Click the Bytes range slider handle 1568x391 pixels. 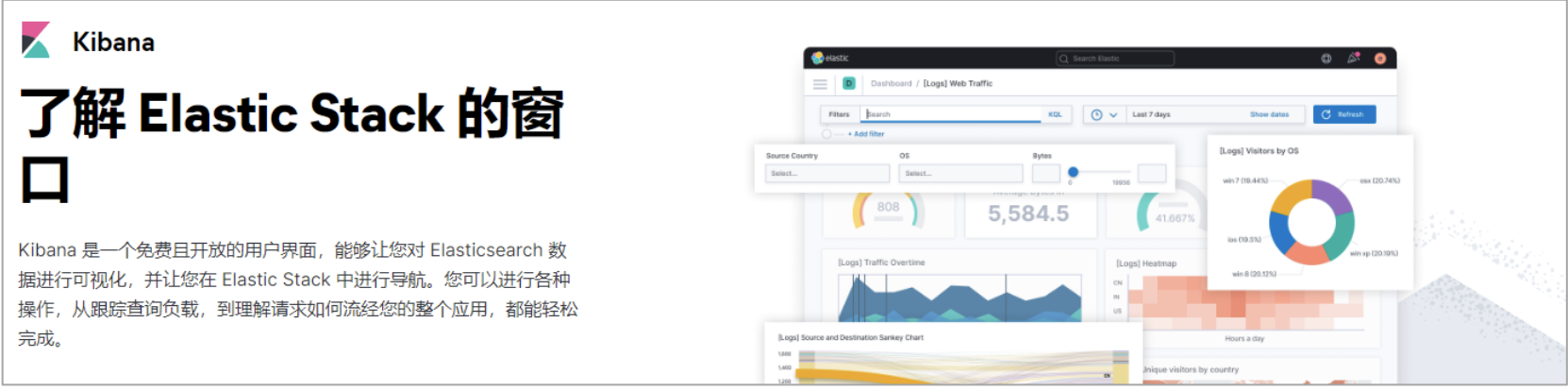(x=1073, y=172)
